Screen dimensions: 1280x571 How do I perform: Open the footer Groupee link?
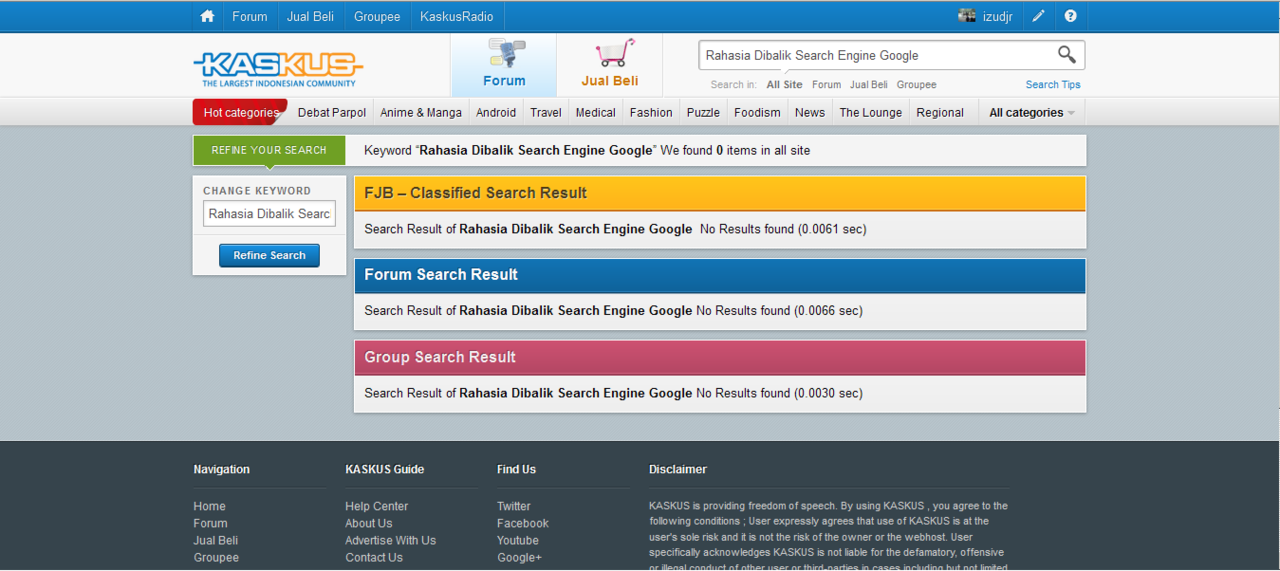216,557
